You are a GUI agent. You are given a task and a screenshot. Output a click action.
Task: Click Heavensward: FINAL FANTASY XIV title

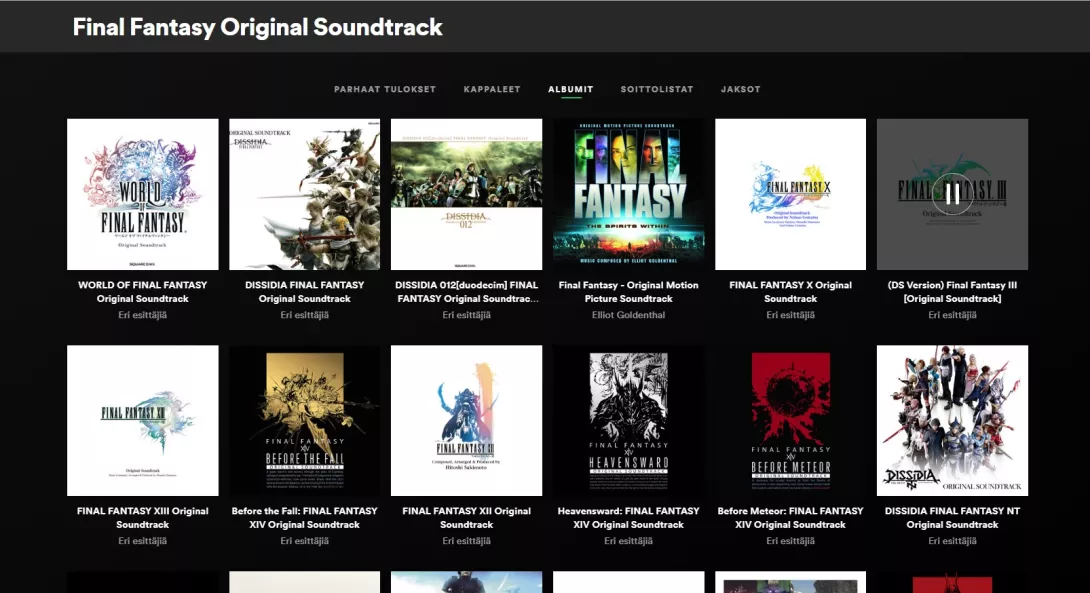point(628,517)
